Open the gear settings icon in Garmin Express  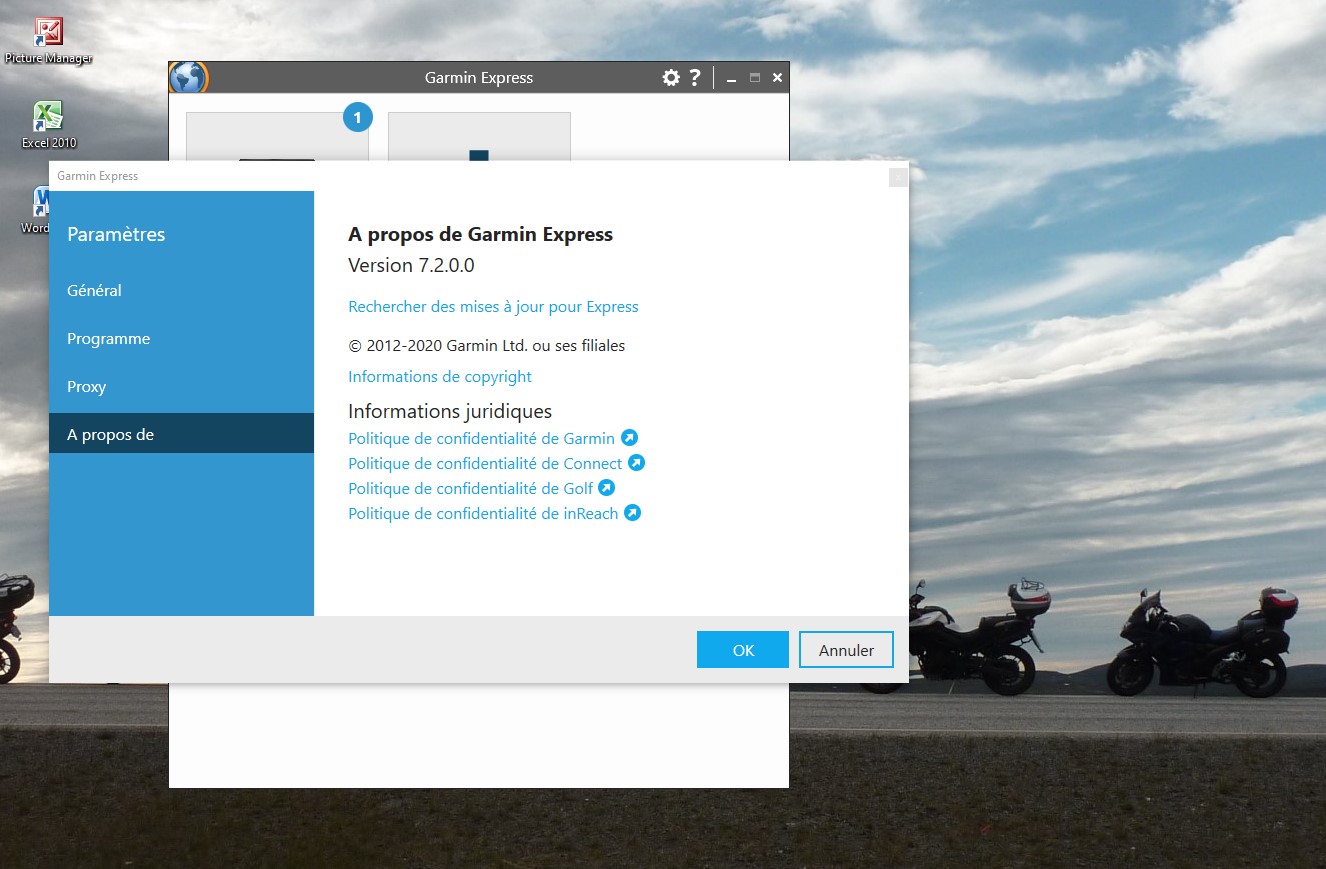[671, 77]
